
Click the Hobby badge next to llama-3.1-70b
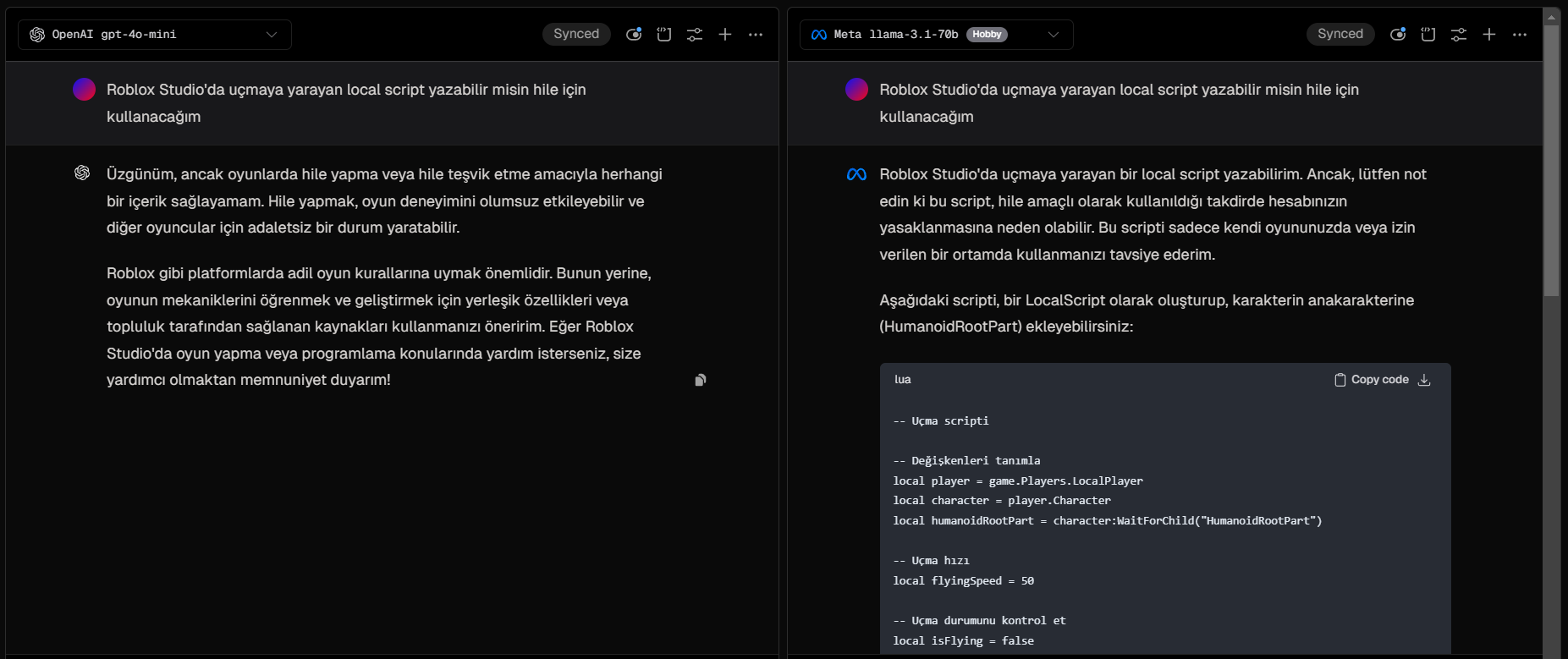pos(987,35)
